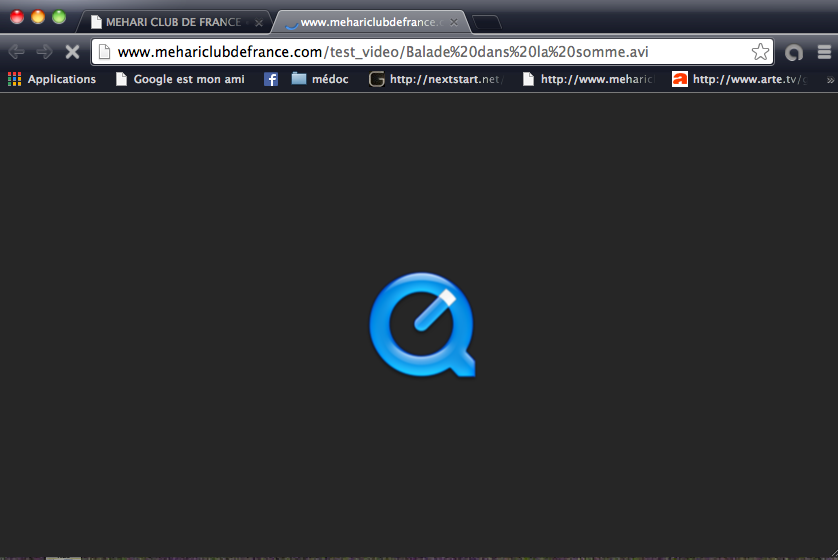Open the médoc bookmarks folder
838x560 pixels.
pos(320,79)
